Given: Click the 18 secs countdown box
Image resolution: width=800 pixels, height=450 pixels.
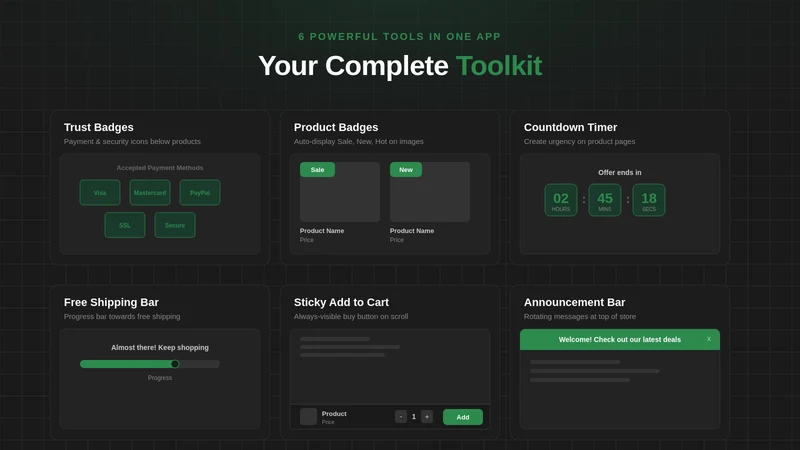Looking at the screenshot, I should [649, 200].
